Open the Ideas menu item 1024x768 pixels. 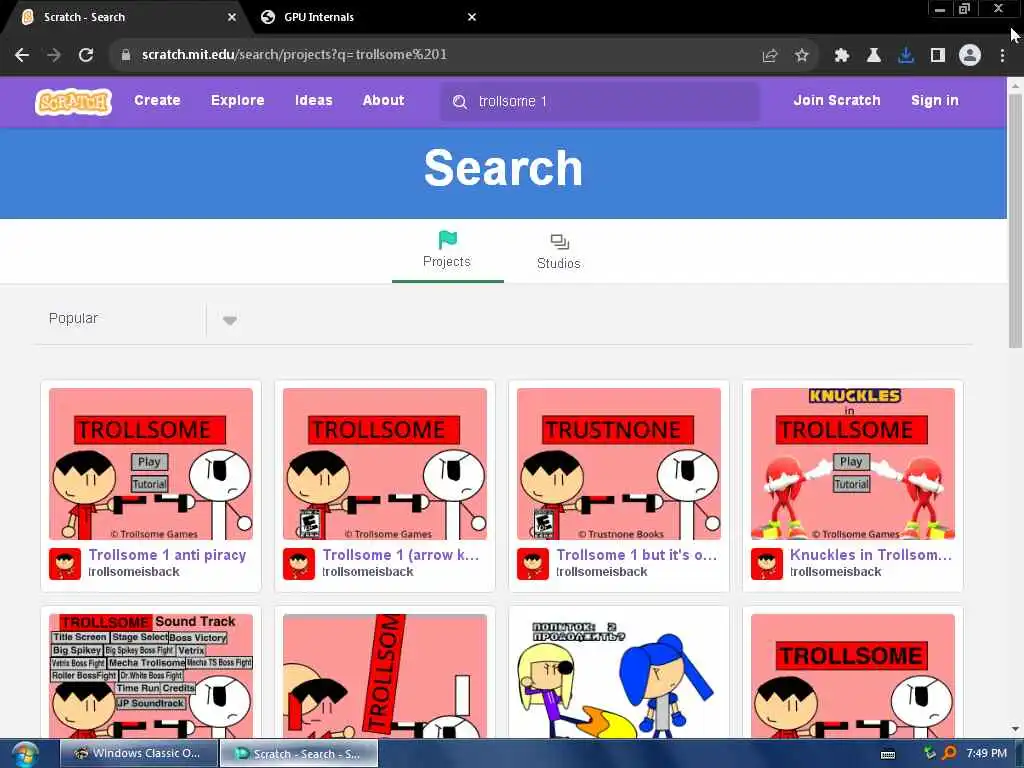313,101
